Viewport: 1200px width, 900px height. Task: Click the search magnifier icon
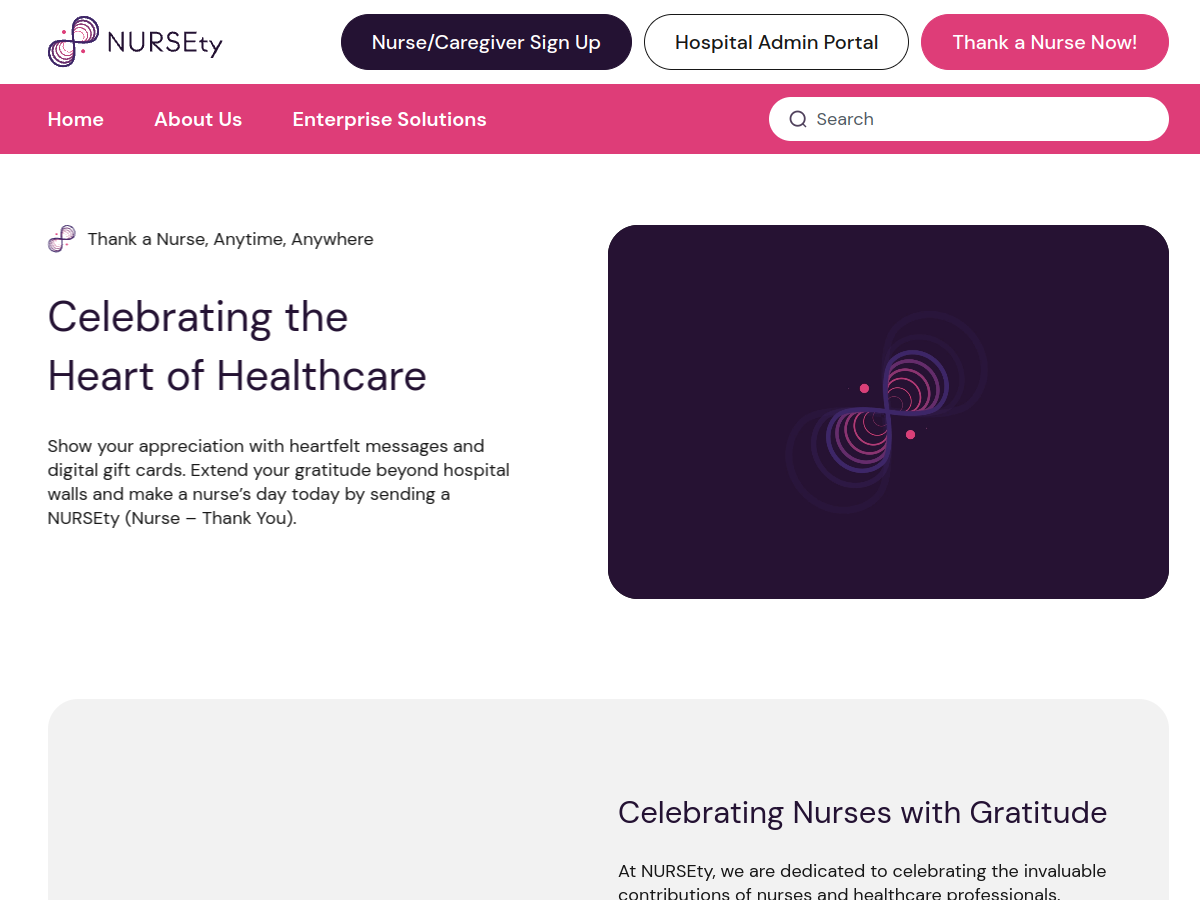point(798,119)
